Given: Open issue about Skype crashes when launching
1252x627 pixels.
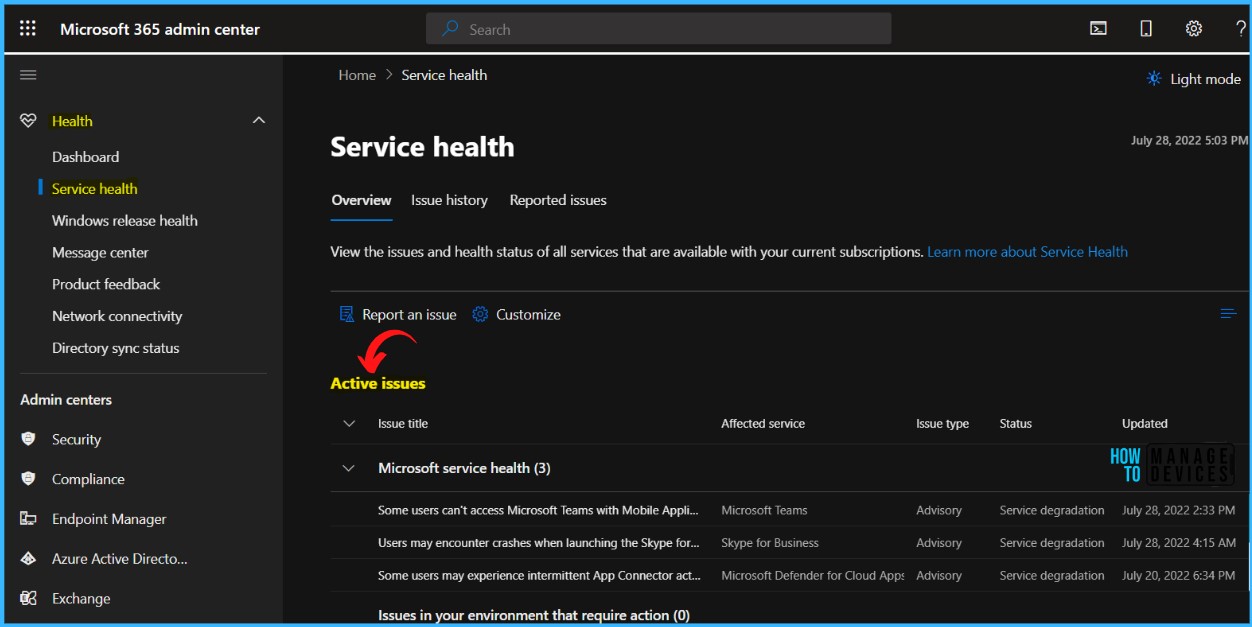Looking at the screenshot, I should (538, 543).
